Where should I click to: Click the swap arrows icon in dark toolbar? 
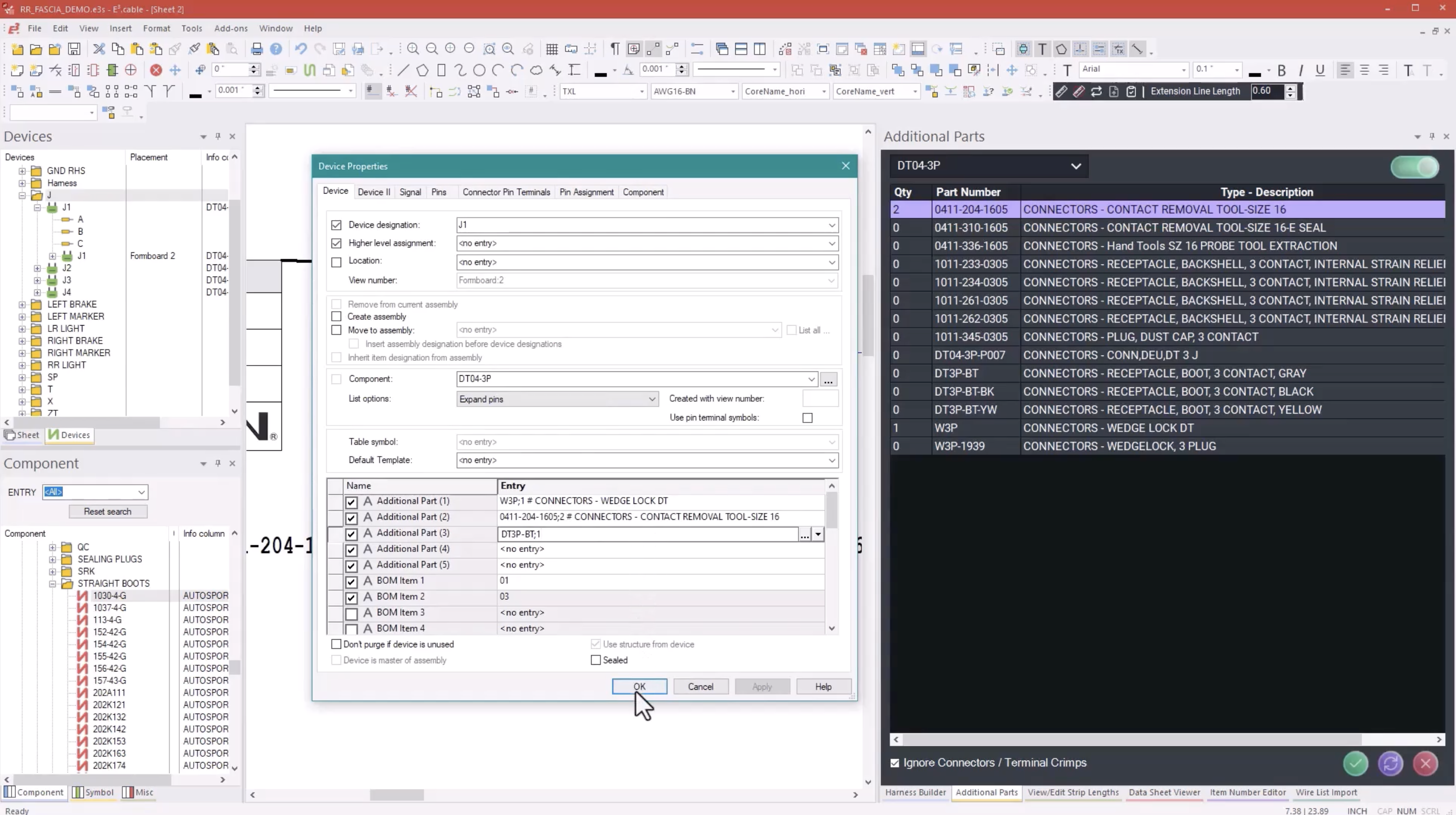pyautogui.click(x=1097, y=91)
